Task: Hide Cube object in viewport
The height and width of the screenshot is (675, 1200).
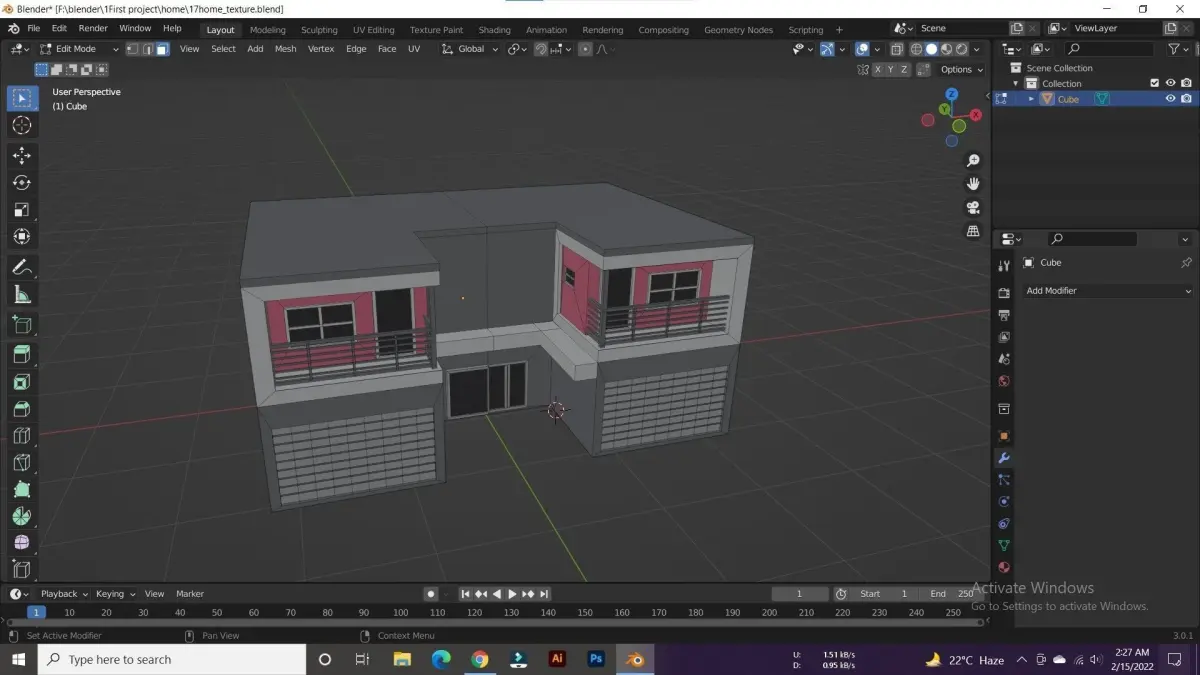Action: tap(1170, 99)
